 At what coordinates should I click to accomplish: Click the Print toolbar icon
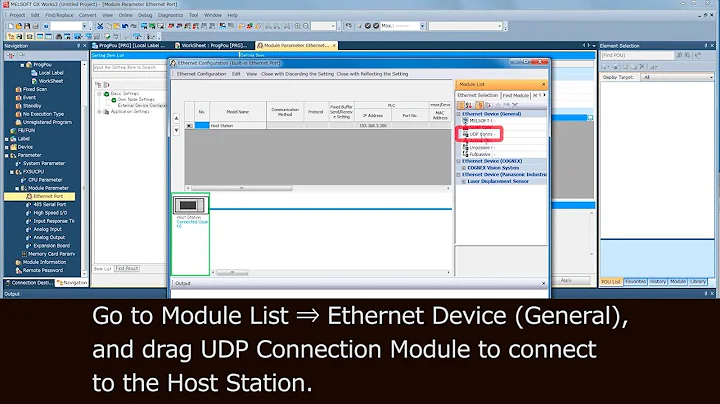[35, 26]
